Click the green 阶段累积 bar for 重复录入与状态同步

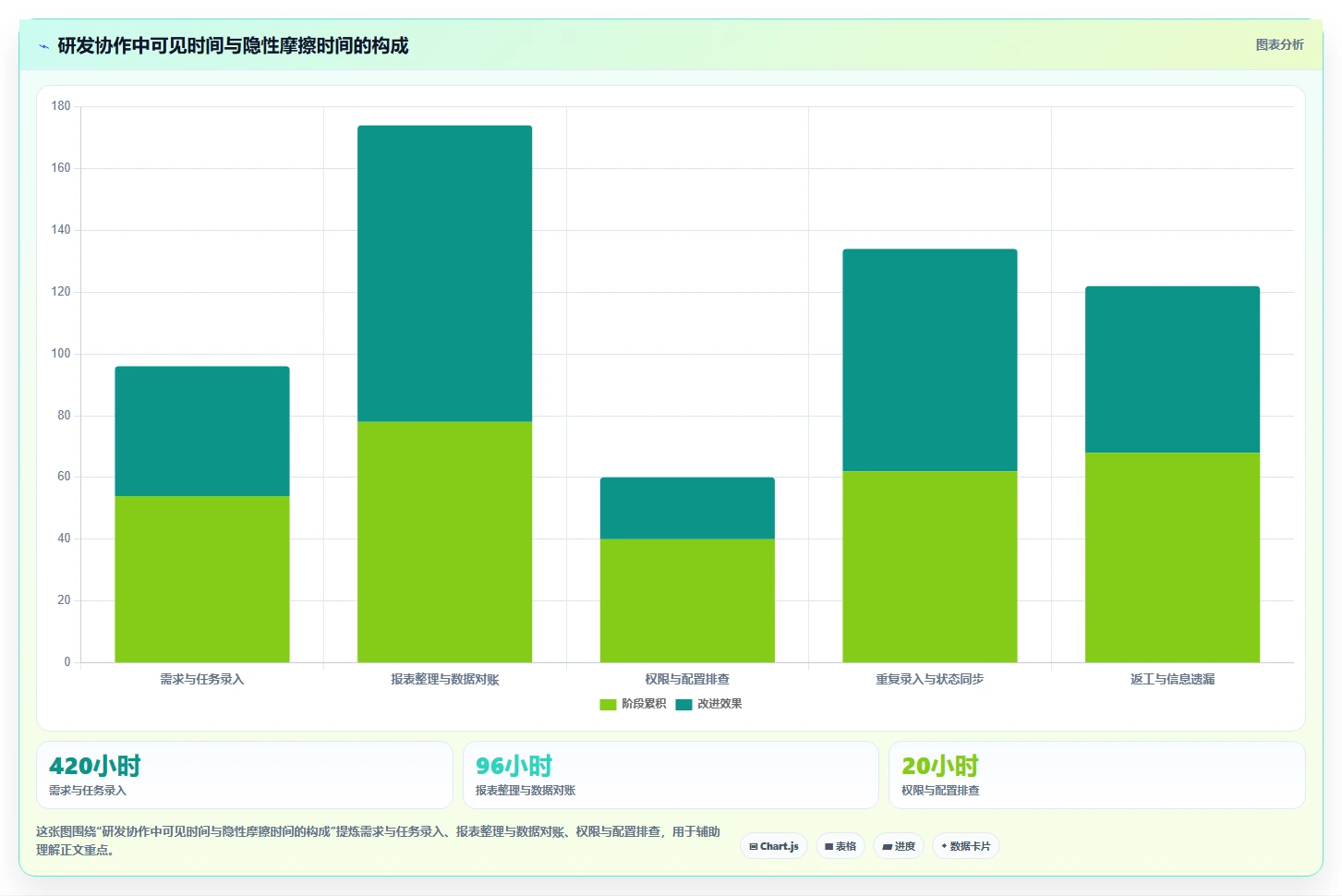[x=930, y=566]
